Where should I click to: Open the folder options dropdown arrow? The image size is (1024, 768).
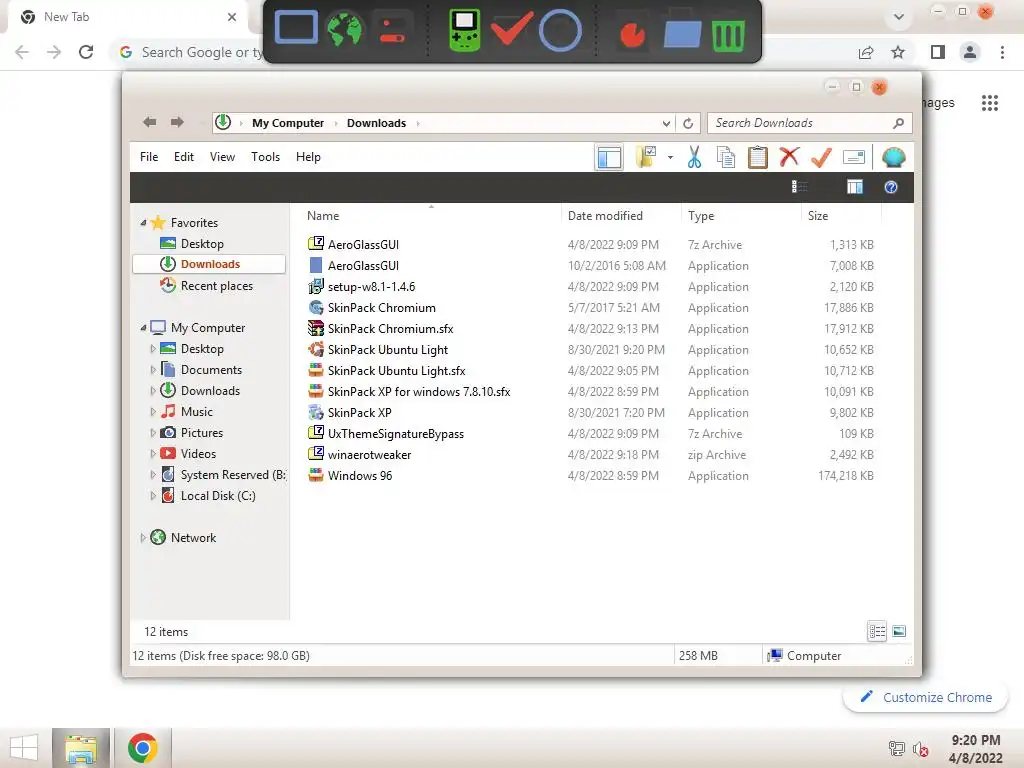pos(670,157)
